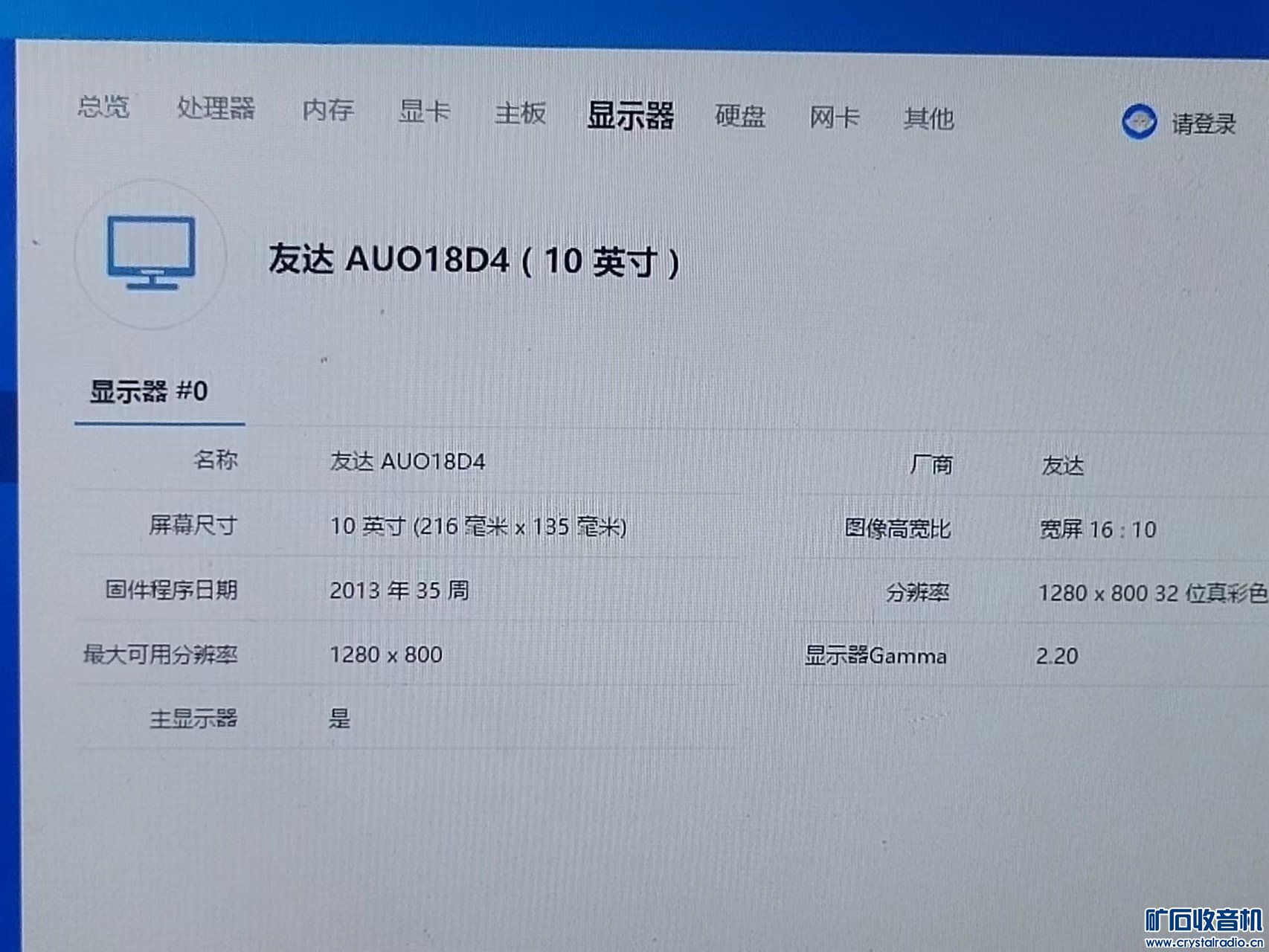Screen dimensions: 1269x952
Task: Click the name value 友达 AUO18D4
Action: point(408,461)
